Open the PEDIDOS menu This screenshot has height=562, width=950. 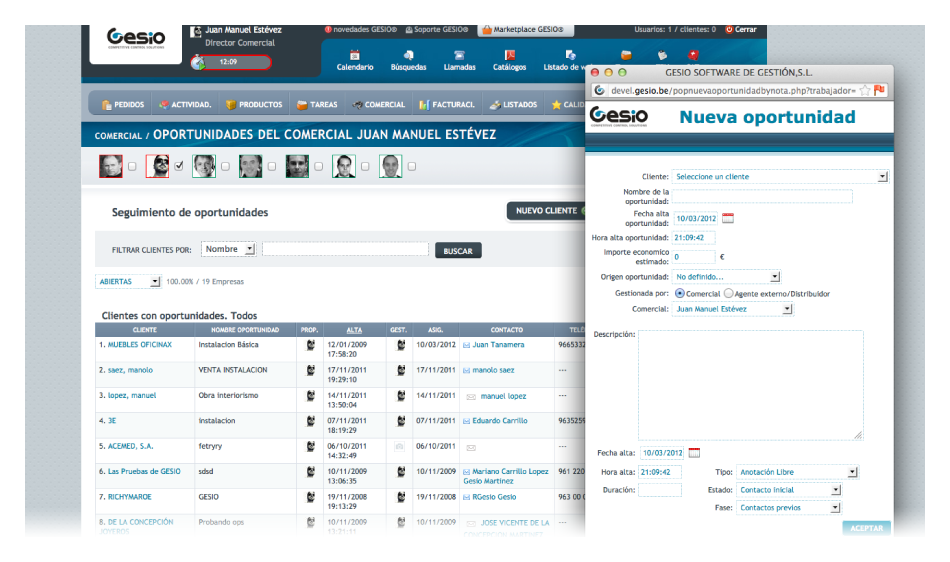coord(123,105)
